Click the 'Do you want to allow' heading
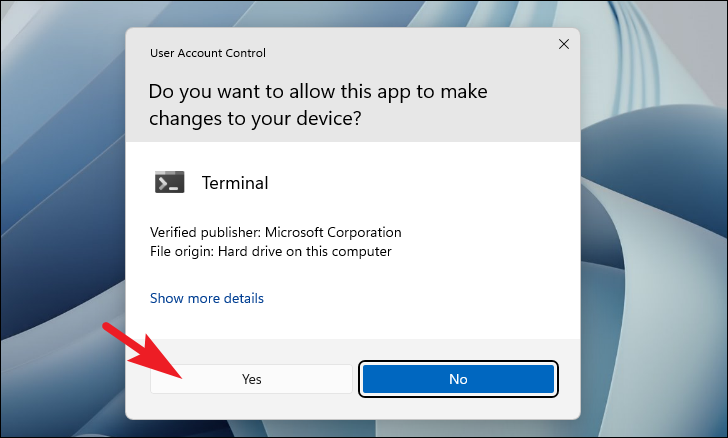728x438 pixels. coord(318,92)
